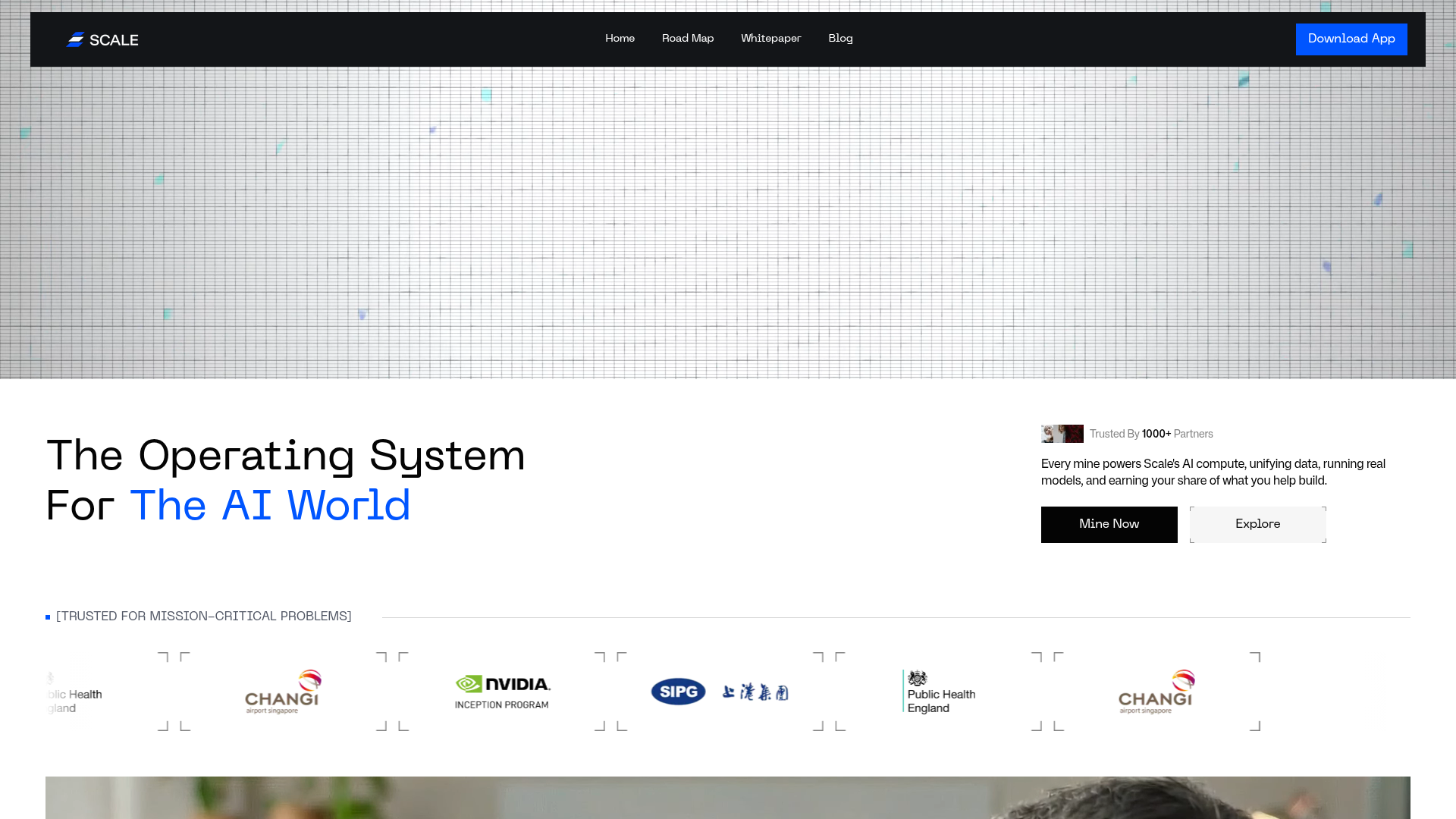Click the "The Operating System" headline
Screen dimensions: 1456x819
click(x=286, y=456)
